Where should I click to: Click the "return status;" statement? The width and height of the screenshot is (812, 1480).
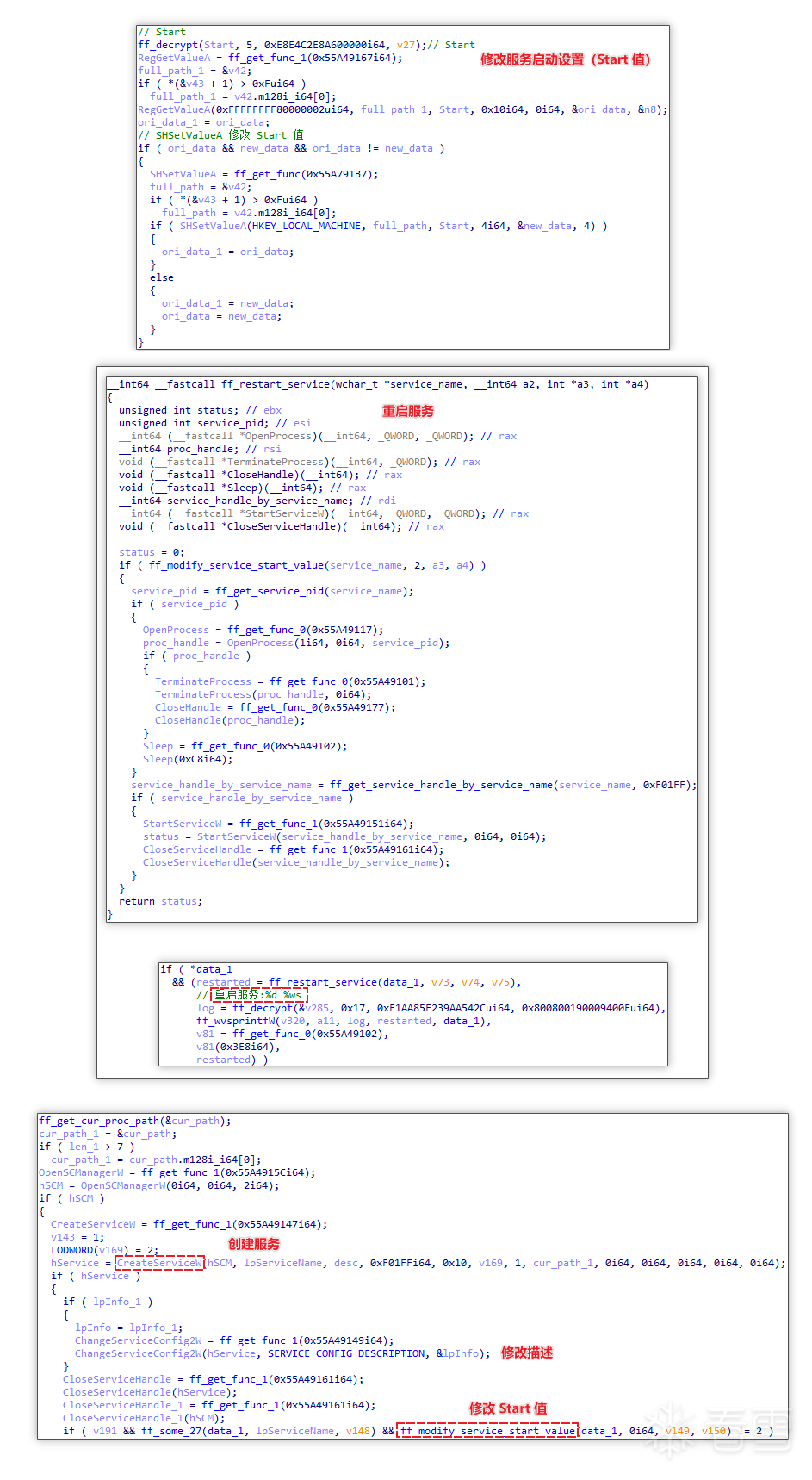point(161,901)
